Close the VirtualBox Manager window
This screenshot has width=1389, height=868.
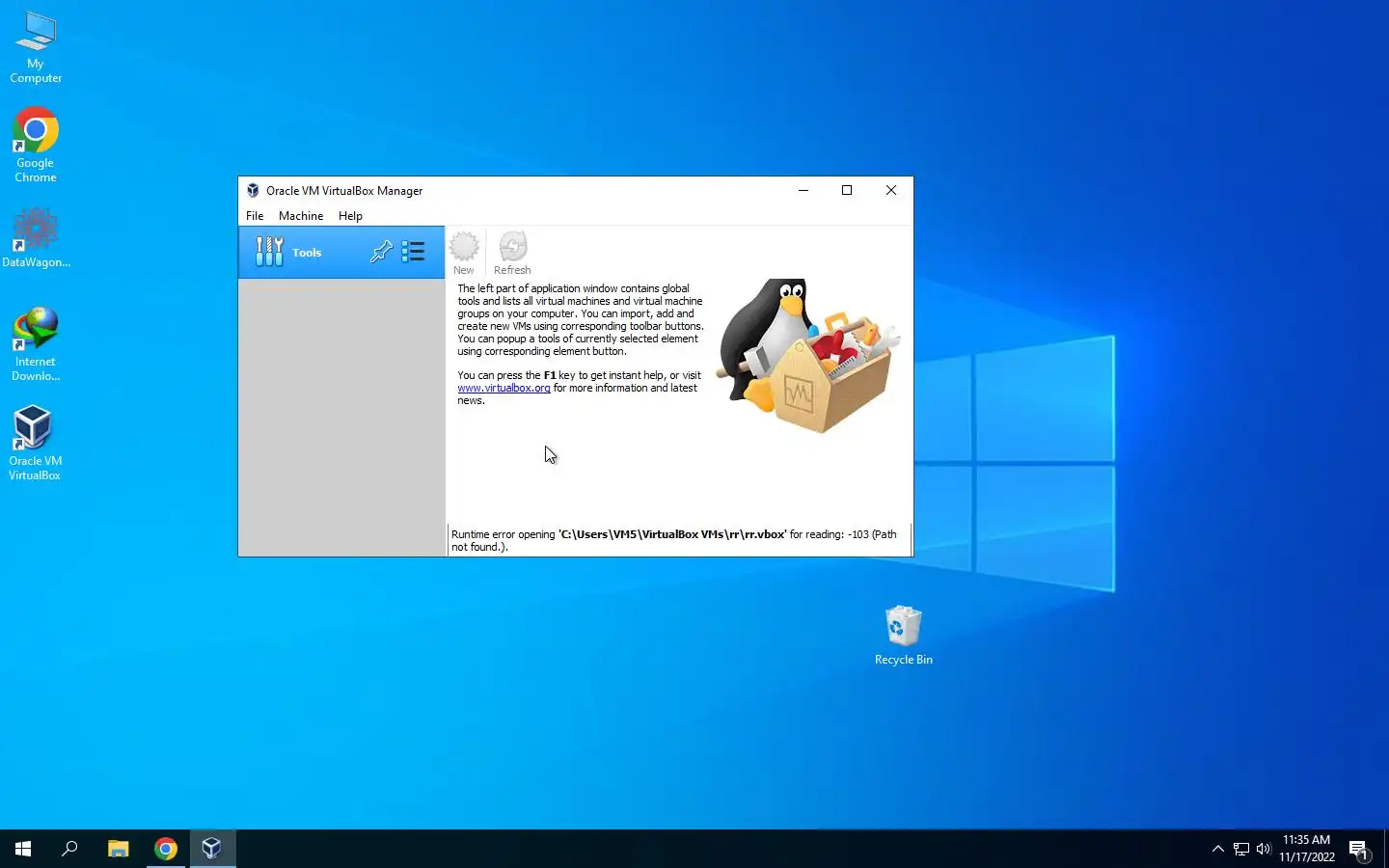891,190
